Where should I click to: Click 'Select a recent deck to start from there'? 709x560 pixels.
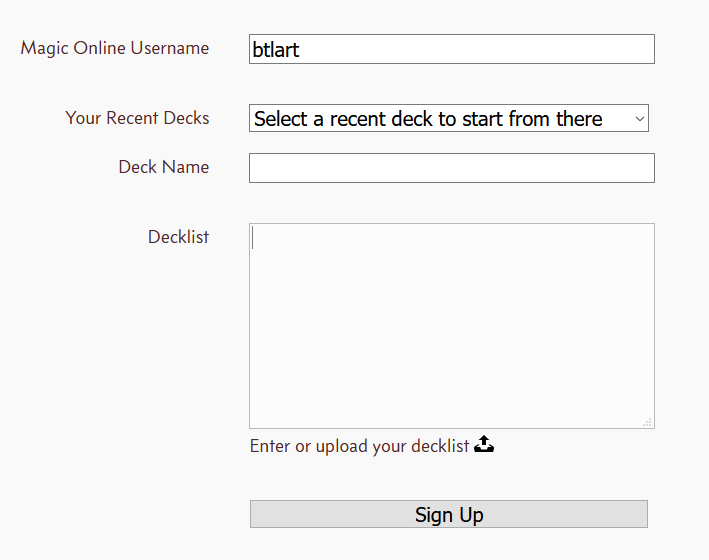point(428,119)
